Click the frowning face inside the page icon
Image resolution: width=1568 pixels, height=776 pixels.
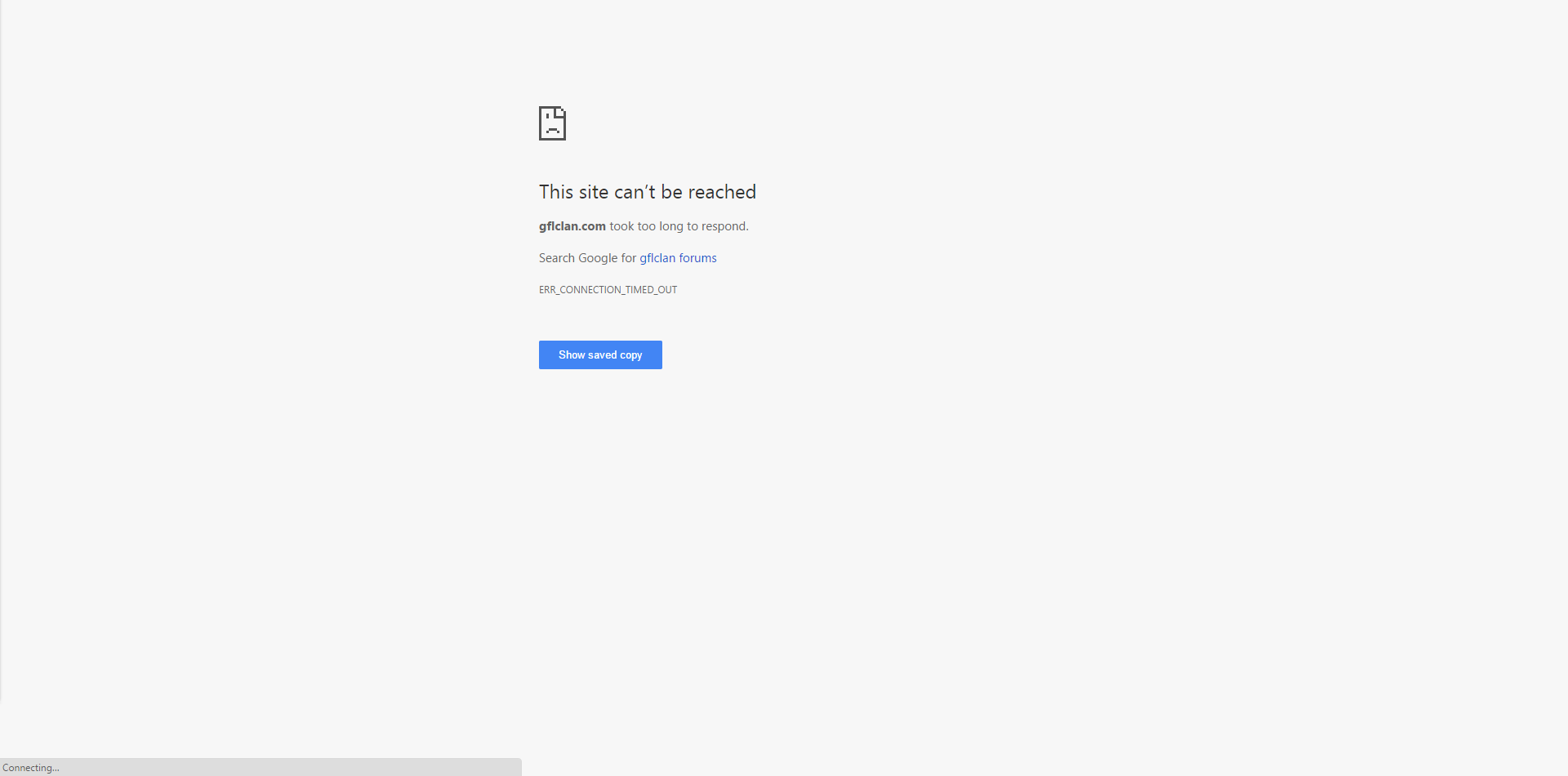(x=552, y=127)
